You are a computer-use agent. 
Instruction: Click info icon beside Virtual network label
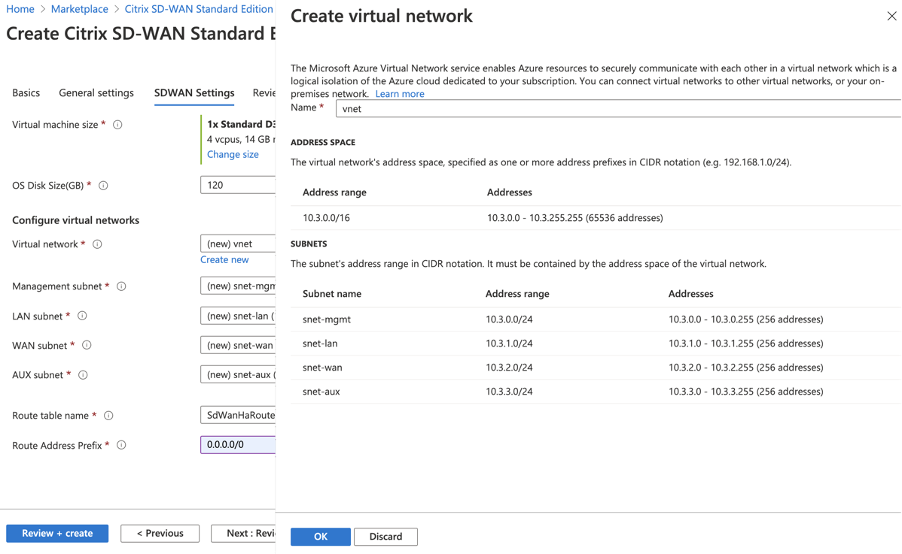tap(98, 244)
